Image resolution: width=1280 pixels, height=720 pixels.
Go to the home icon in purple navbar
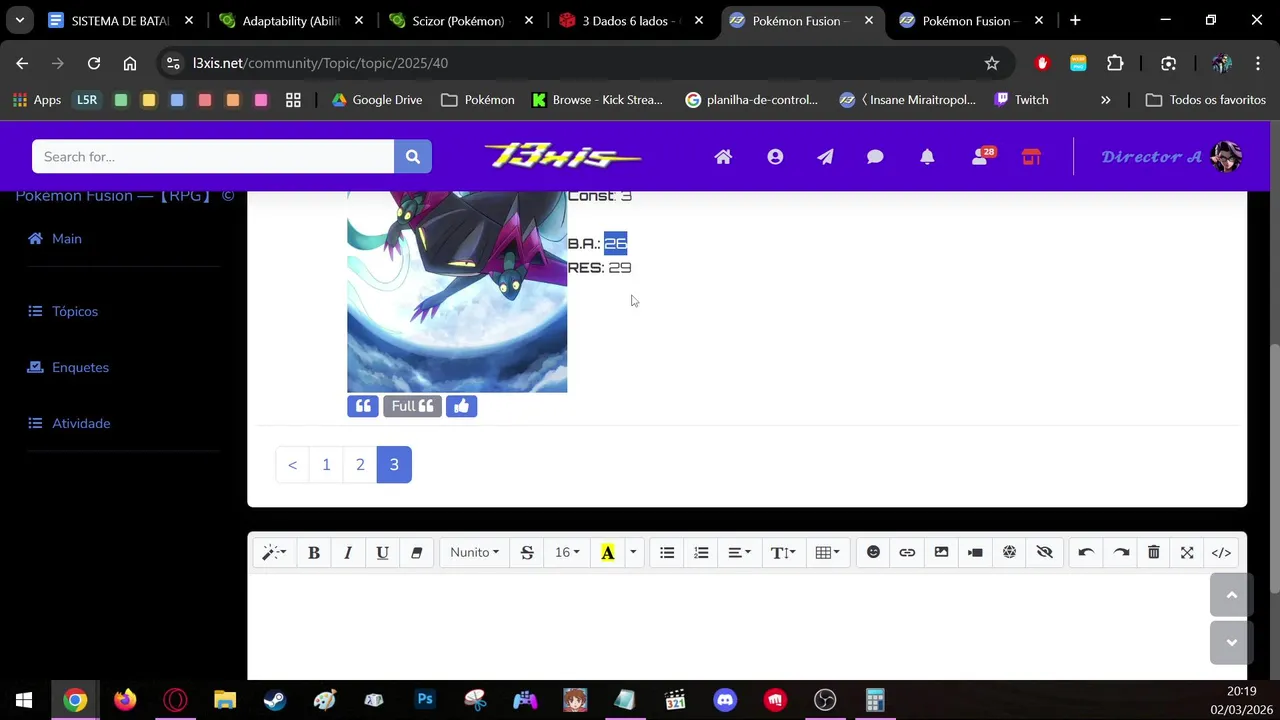[x=723, y=157]
